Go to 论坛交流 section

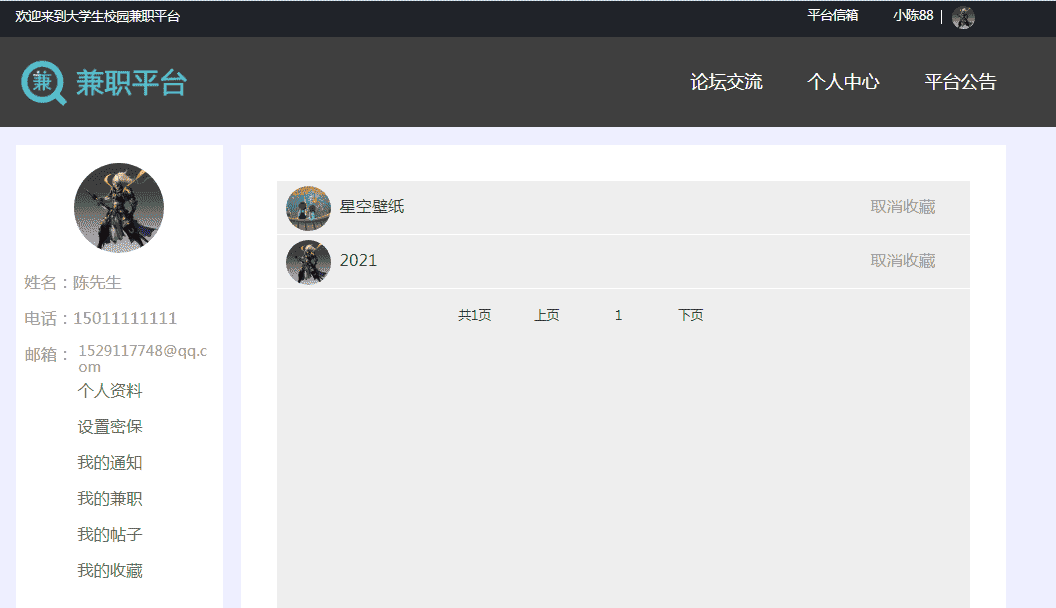(726, 82)
